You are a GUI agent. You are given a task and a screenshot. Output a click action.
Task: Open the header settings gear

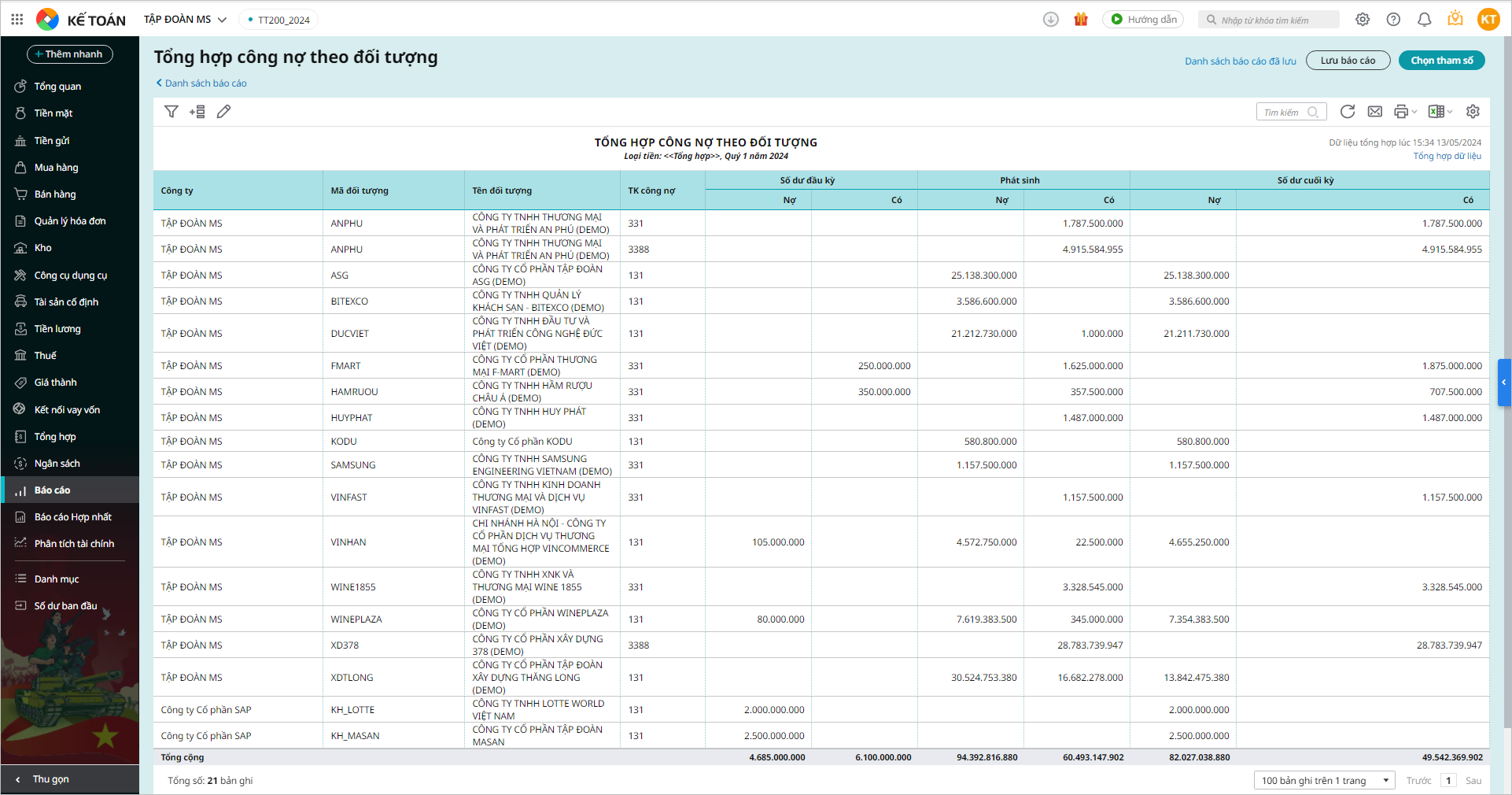coord(1363,20)
